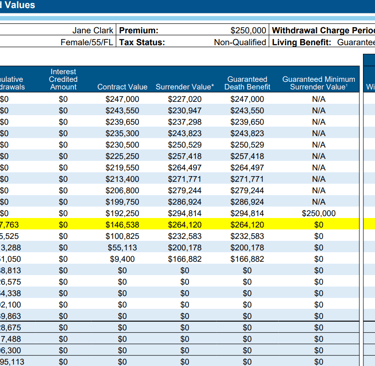Select the $9,400 contract value cell
This screenshot has height=366, width=375.
point(122,259)
